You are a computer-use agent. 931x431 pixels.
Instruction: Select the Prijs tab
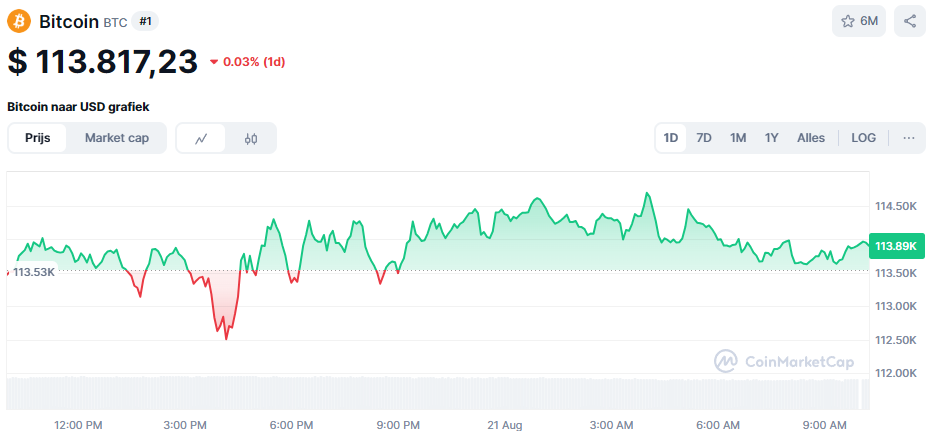click(x=37, y=138)
